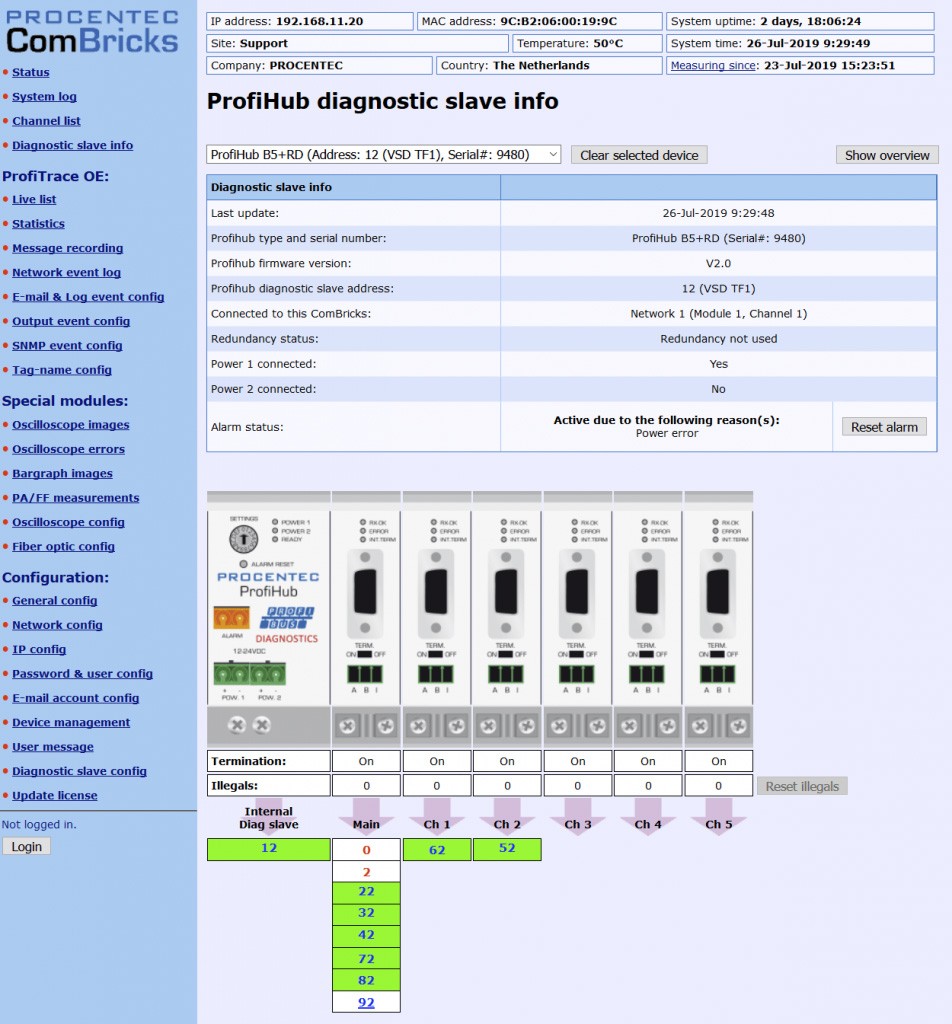Open E-mail & Log event config

(x=88, y=296)
